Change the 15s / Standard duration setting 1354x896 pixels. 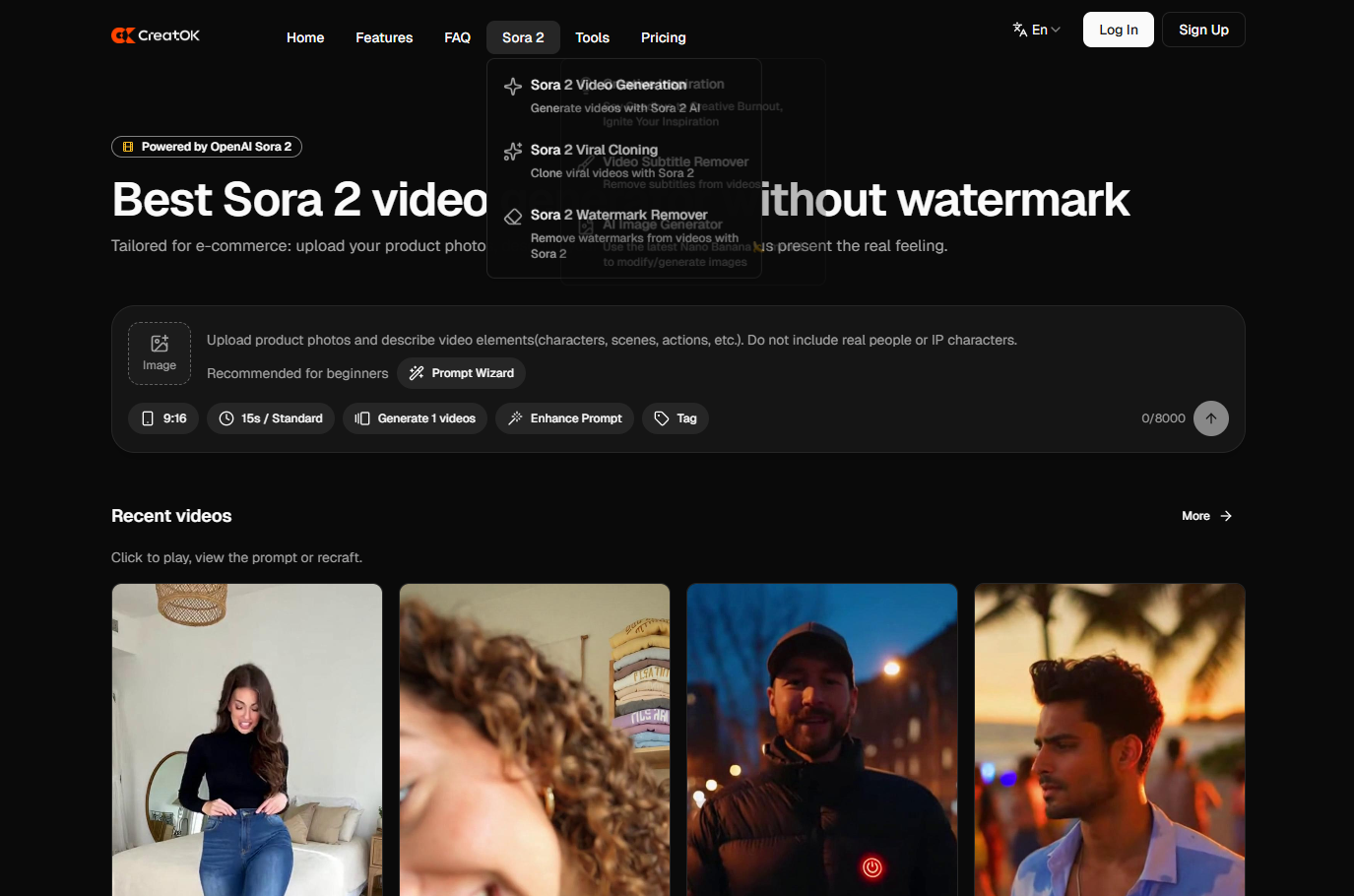pos(271,418)
